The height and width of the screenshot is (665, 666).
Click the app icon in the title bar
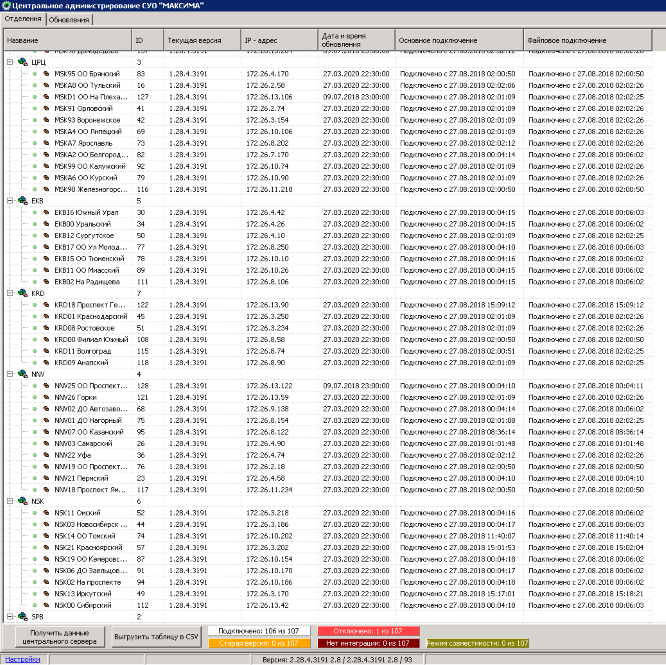[6, 6]
